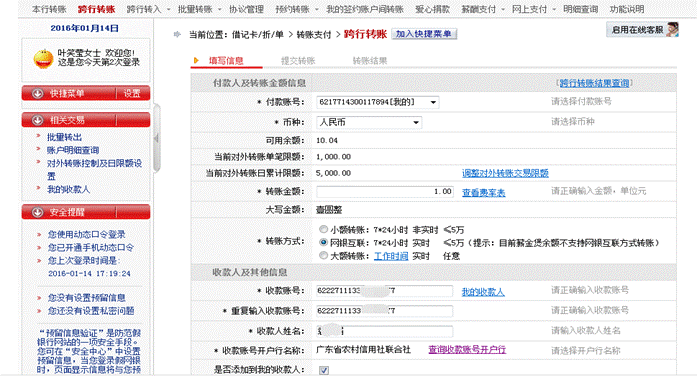Viewport: 697px width, 376px height.
Task: Open 调整对外转账交易限额 link
Action: 505,173
